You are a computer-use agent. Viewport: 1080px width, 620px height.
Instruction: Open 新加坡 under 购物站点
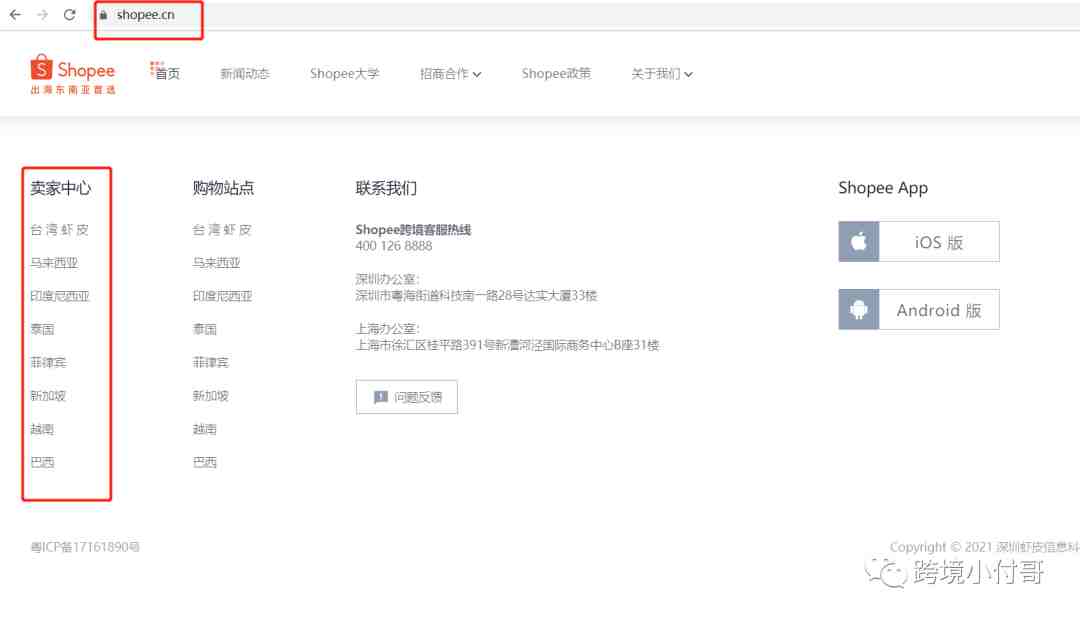click(x=211, y=395)
